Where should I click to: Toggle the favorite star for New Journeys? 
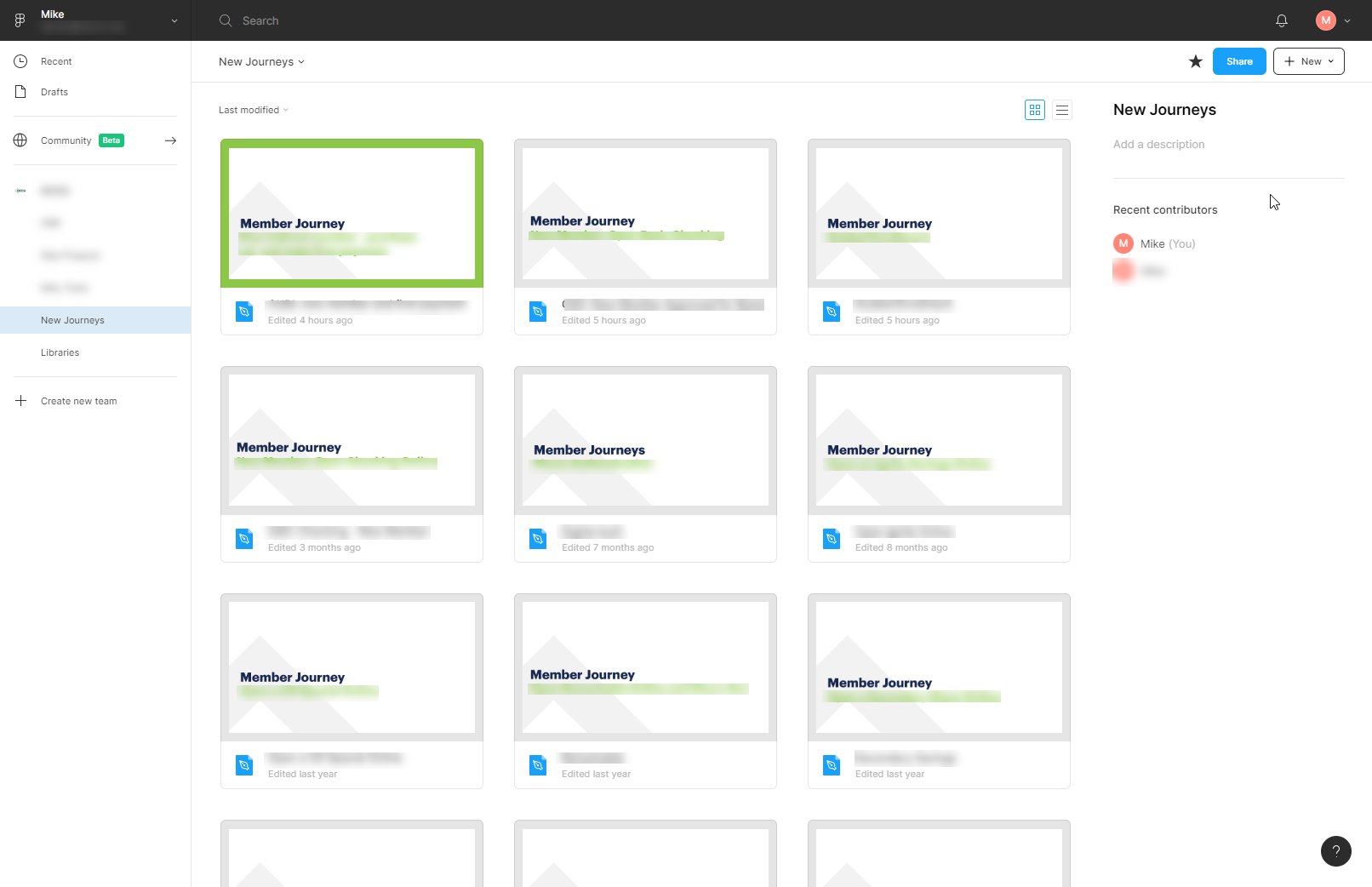pos(1195,61)
